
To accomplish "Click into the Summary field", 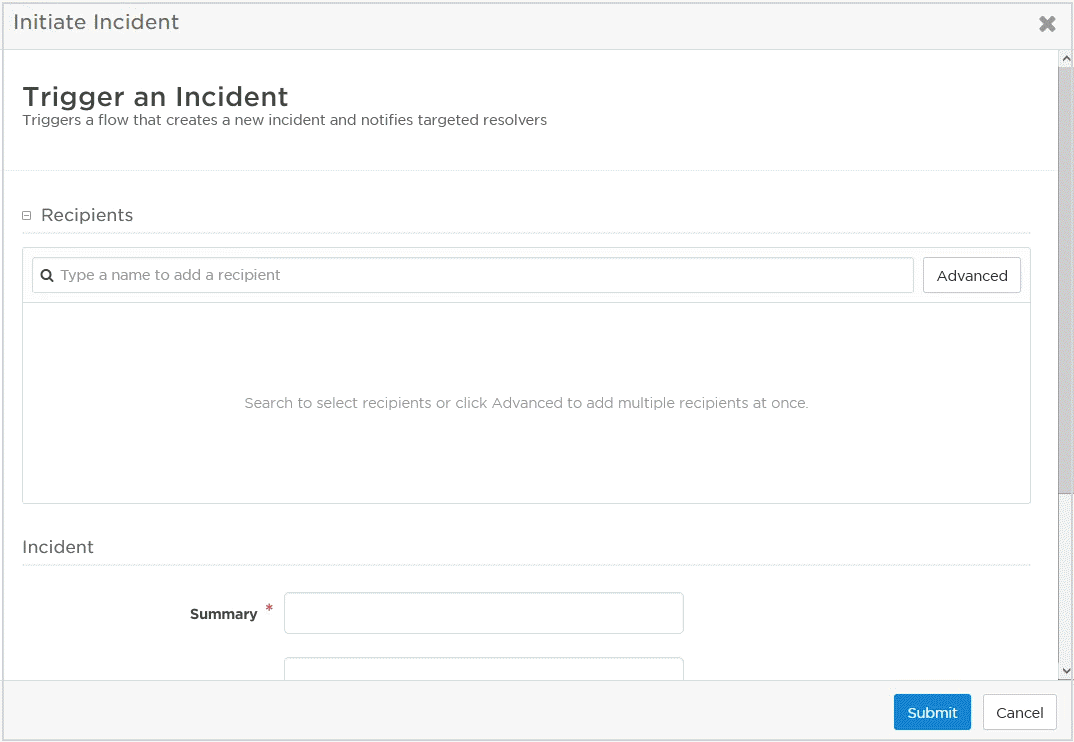I will 484,613.
